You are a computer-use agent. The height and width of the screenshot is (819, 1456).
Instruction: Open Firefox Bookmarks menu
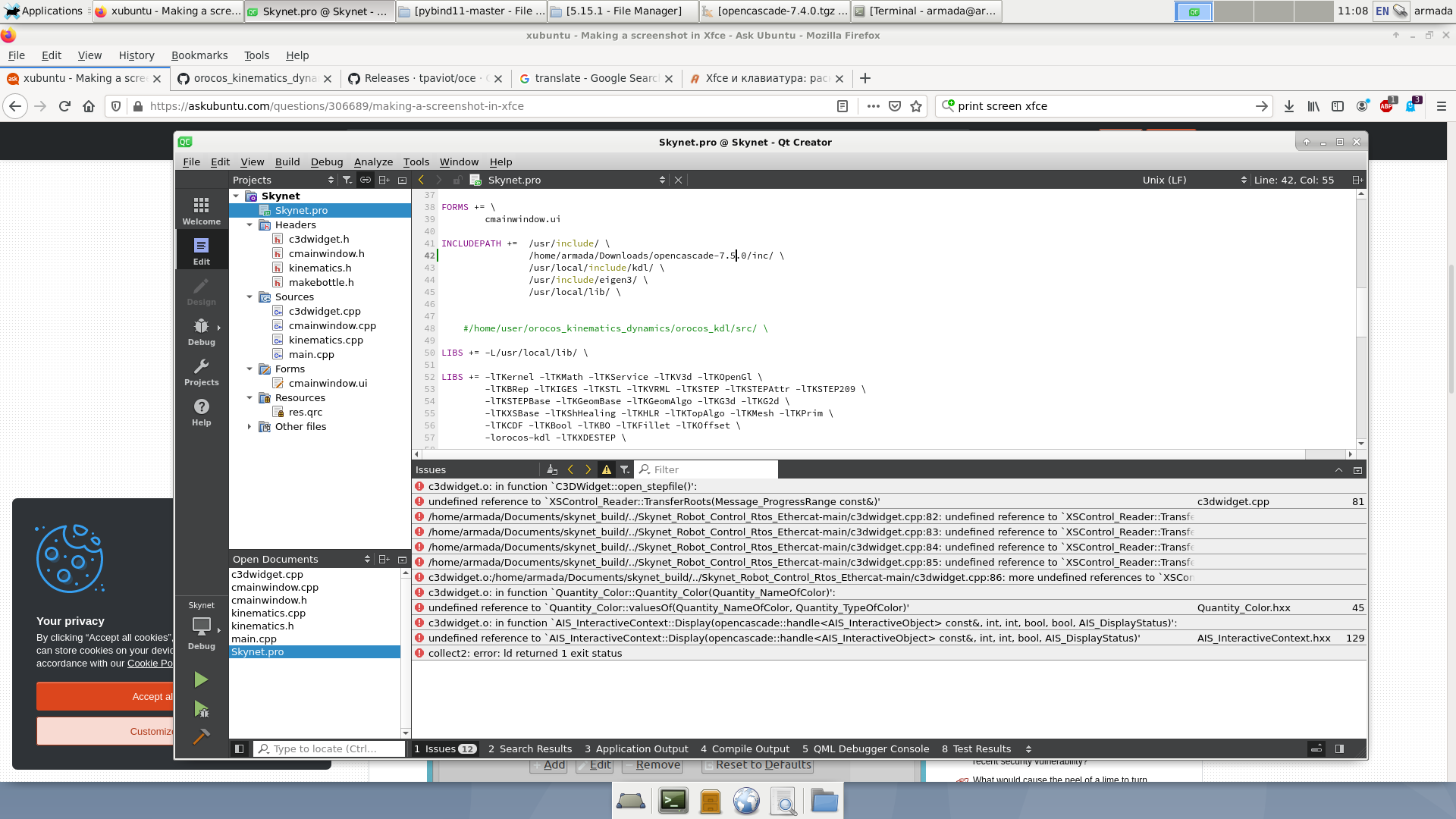tap(199, 55)
